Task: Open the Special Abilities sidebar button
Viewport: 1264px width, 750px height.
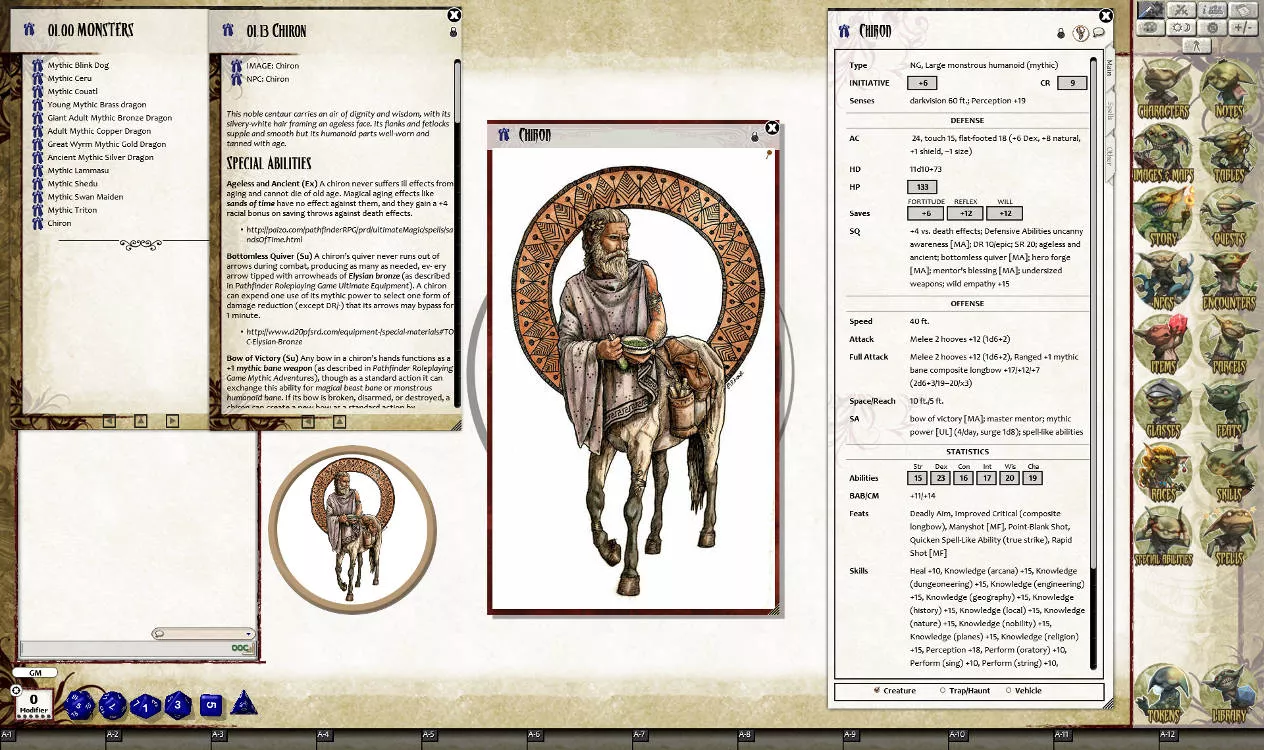Action: pos(1163,537)
